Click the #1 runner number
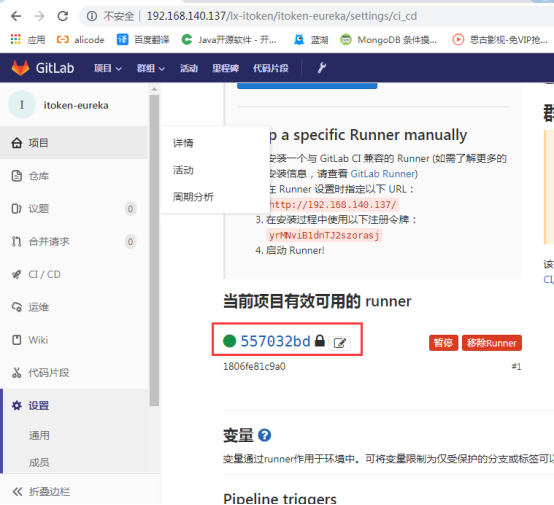Screen dimensions: 554x505 516,366
